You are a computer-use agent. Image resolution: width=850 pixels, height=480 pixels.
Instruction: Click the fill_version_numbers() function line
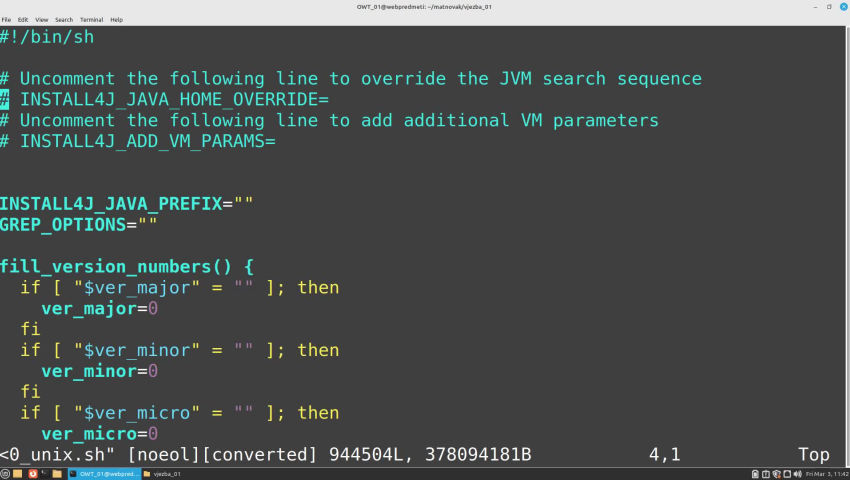pyautogui.click(x=126, y=266)
